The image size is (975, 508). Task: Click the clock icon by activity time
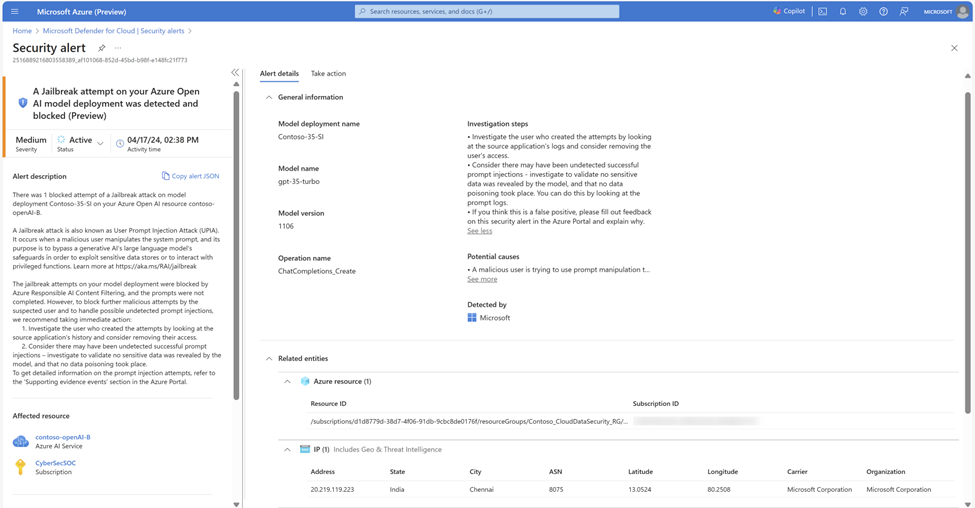pyautogui.click(x=119, y=144)
